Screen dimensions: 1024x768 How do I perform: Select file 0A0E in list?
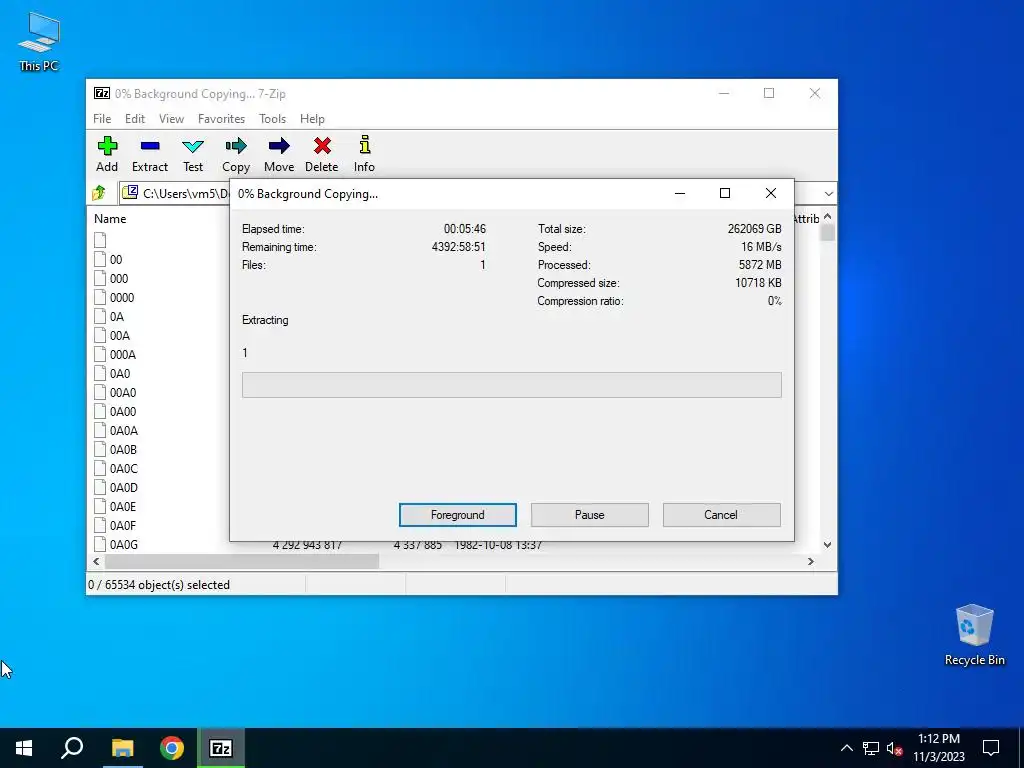[x=123, y=506]
